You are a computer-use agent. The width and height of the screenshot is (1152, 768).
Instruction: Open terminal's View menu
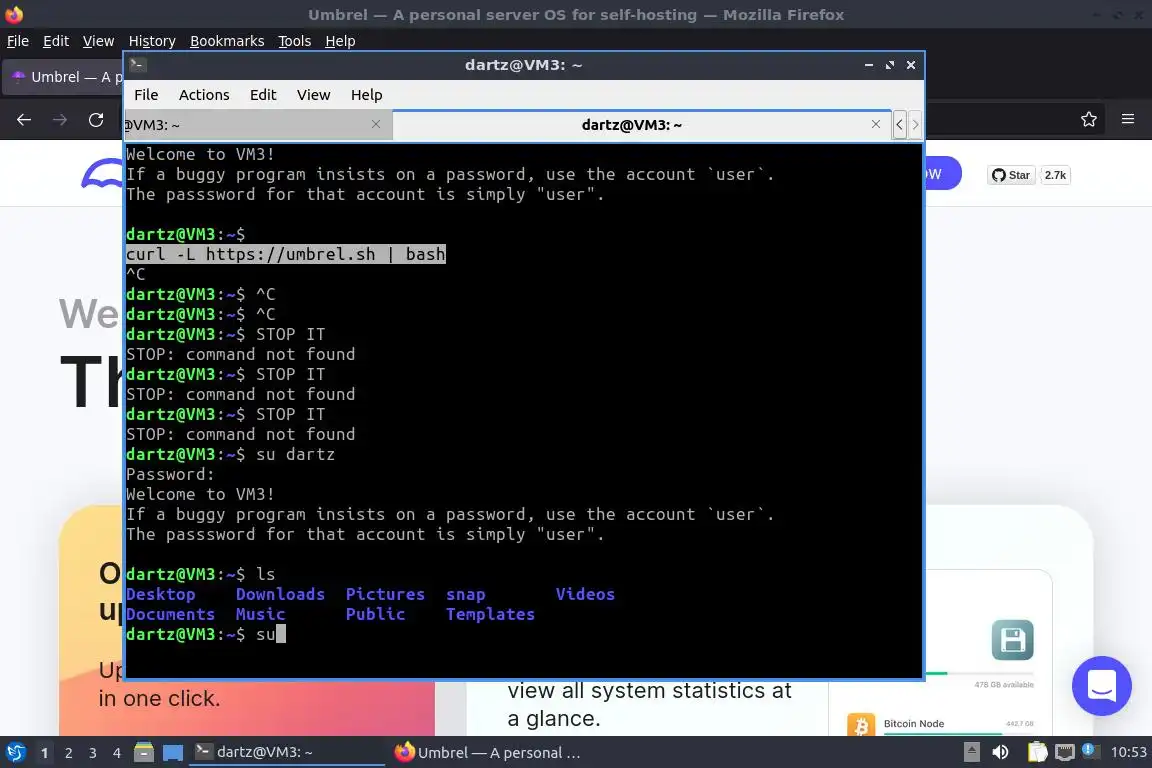click(313, 95)
